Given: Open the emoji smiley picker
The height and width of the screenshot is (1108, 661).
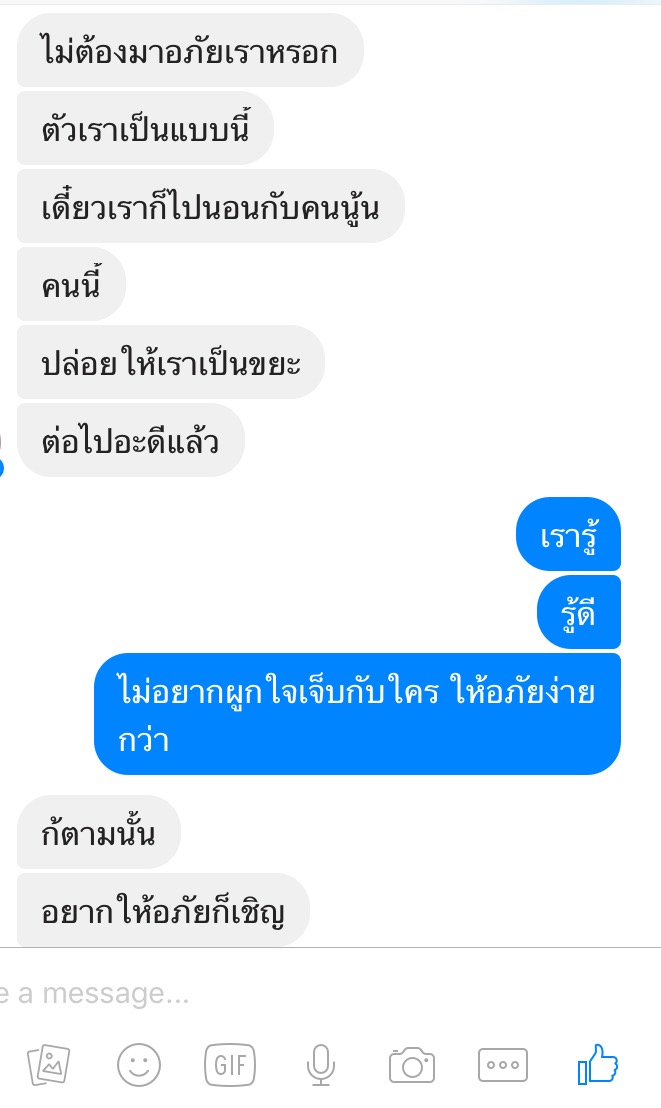Looking at the screenshot, I should (139, 1065).
